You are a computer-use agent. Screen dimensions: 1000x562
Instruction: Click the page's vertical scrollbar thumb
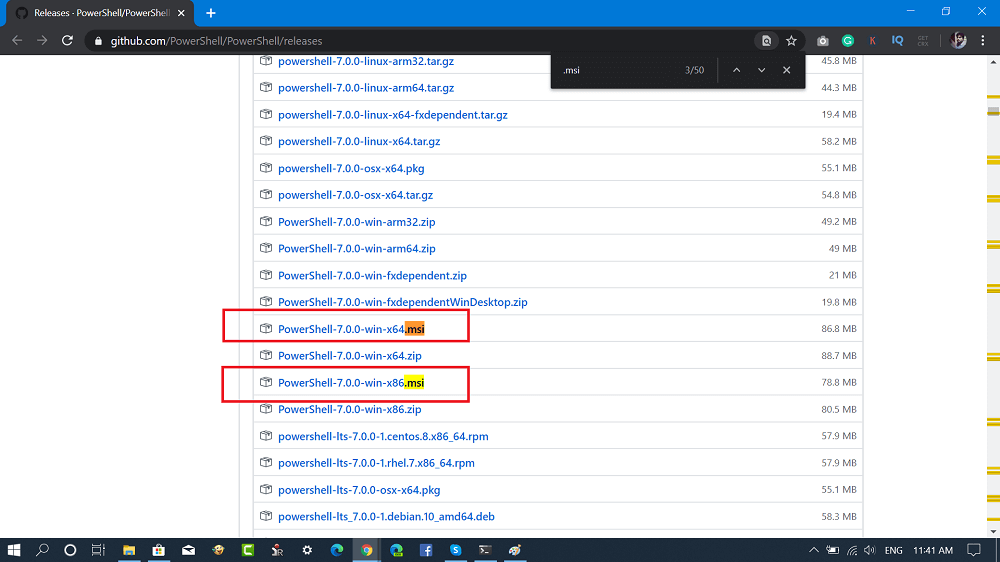click(x=993, y=112)
